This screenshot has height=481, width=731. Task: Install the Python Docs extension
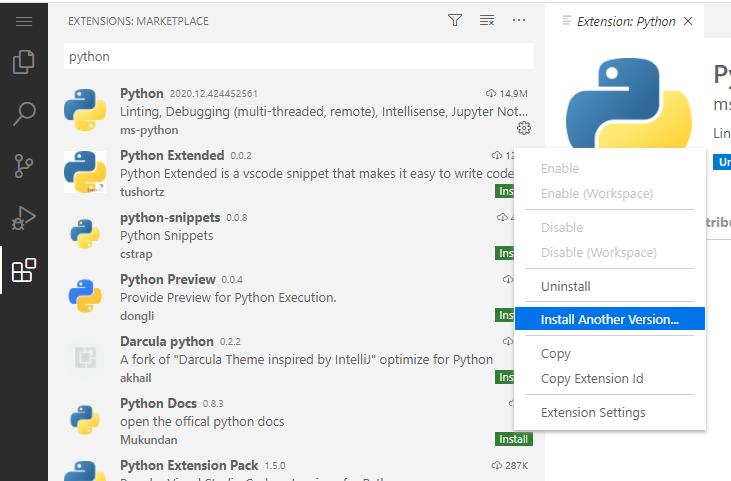click(x=513, y=439)
